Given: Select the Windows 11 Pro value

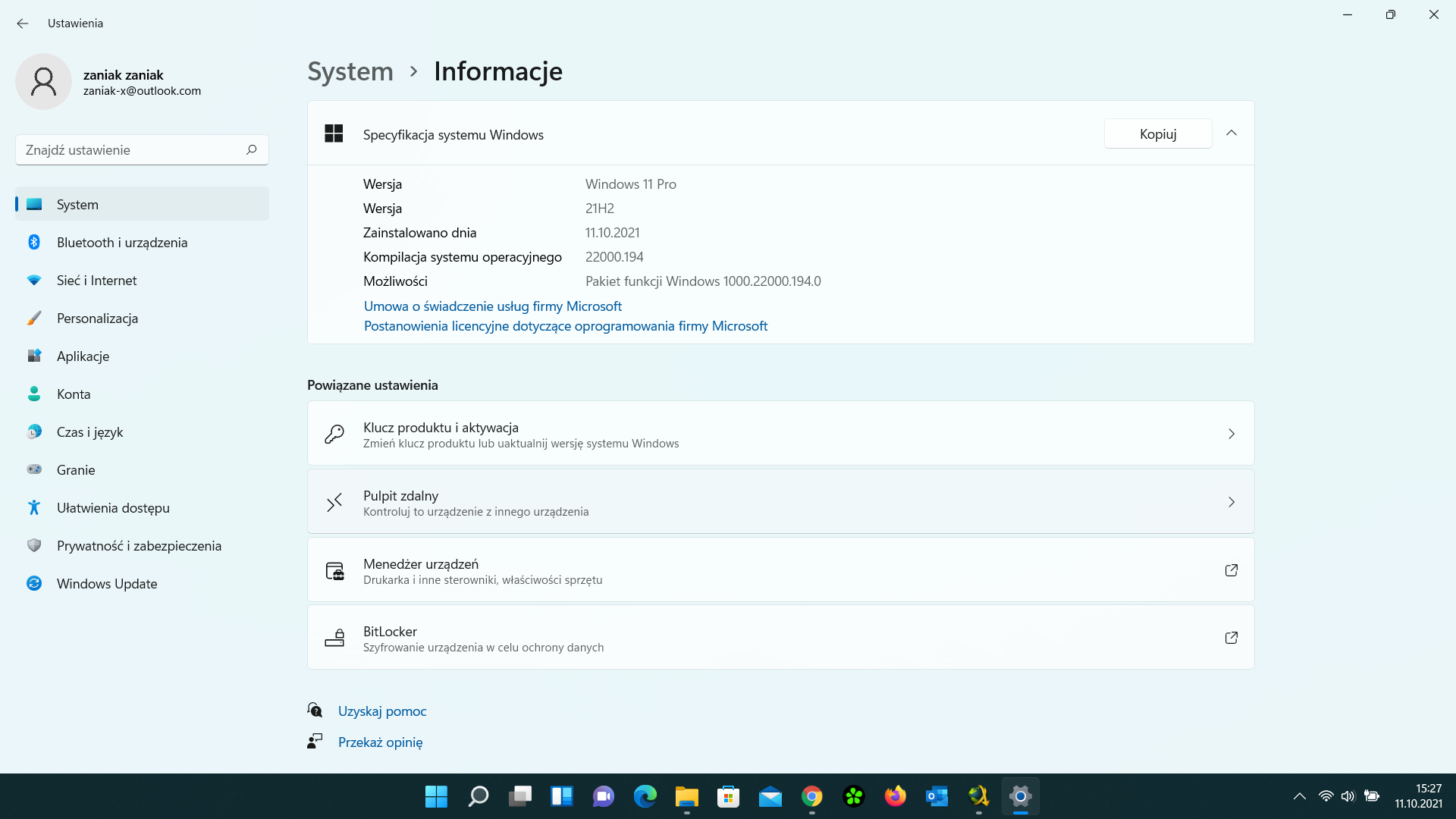Looking at the screenshot, I should (630, 184).
